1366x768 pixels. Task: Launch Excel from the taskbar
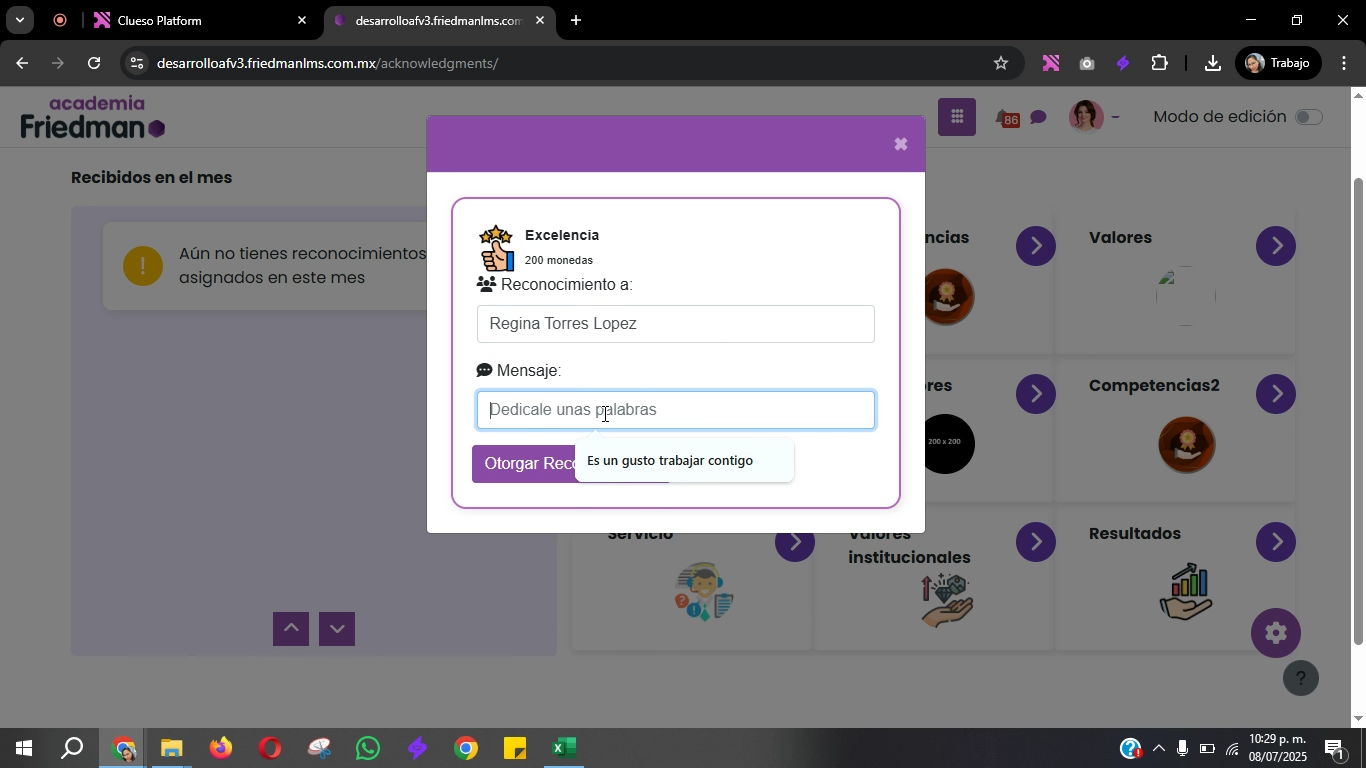pyautogui.click(x=564, y=748)
